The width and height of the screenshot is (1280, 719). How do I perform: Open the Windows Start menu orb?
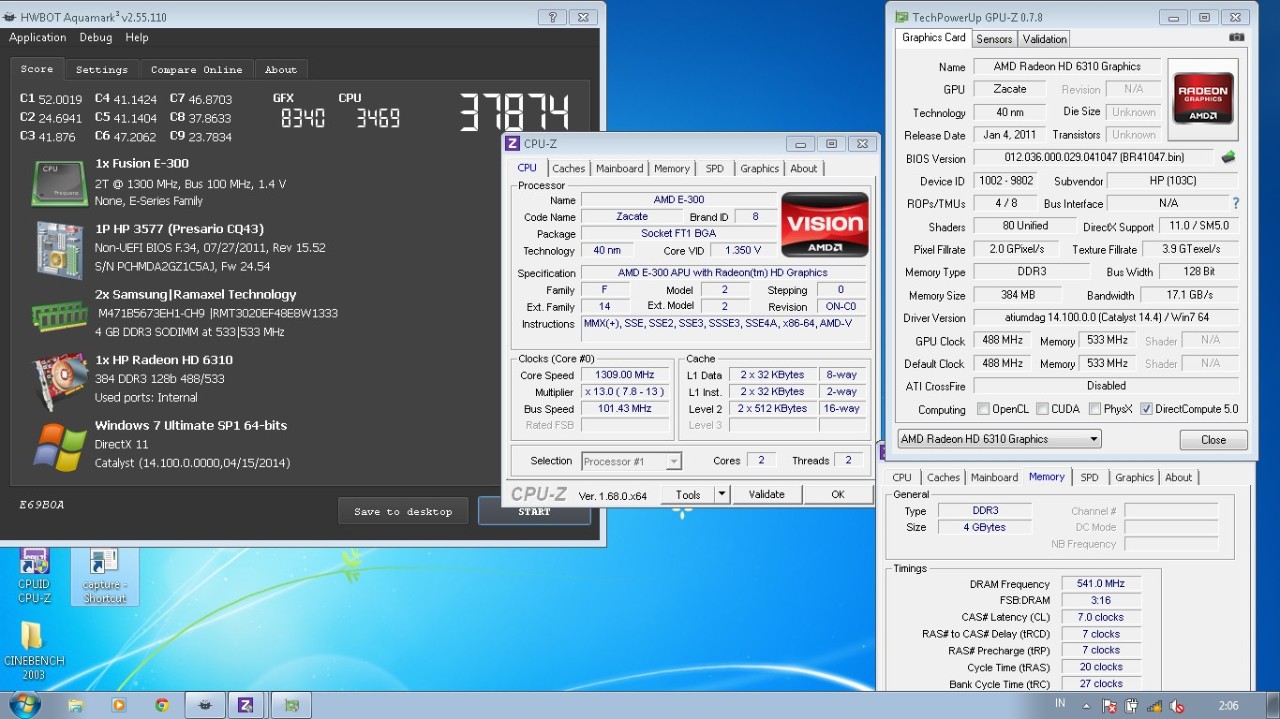(23, 704)
